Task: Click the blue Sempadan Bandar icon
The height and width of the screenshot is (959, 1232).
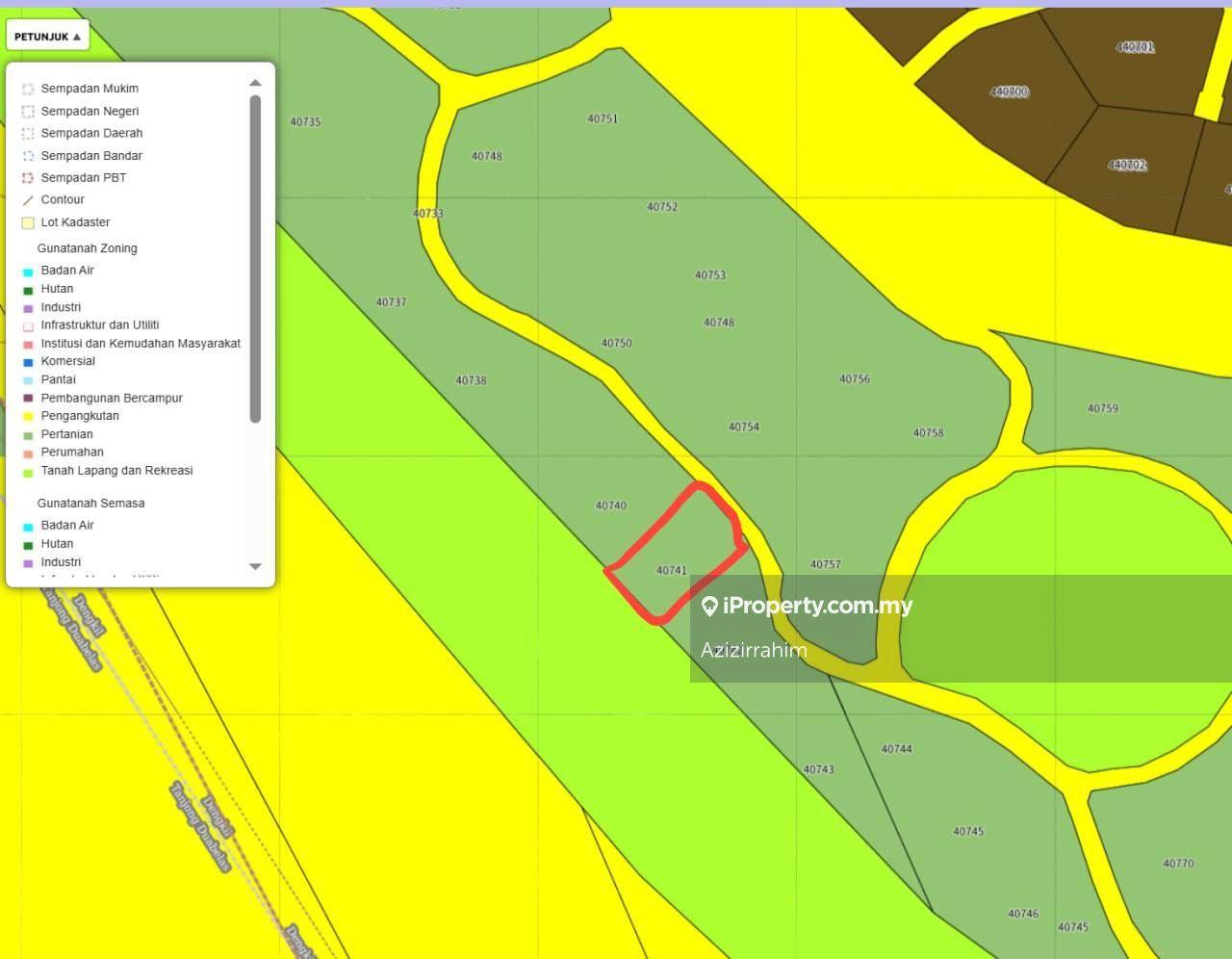Action: pos(28,156)
